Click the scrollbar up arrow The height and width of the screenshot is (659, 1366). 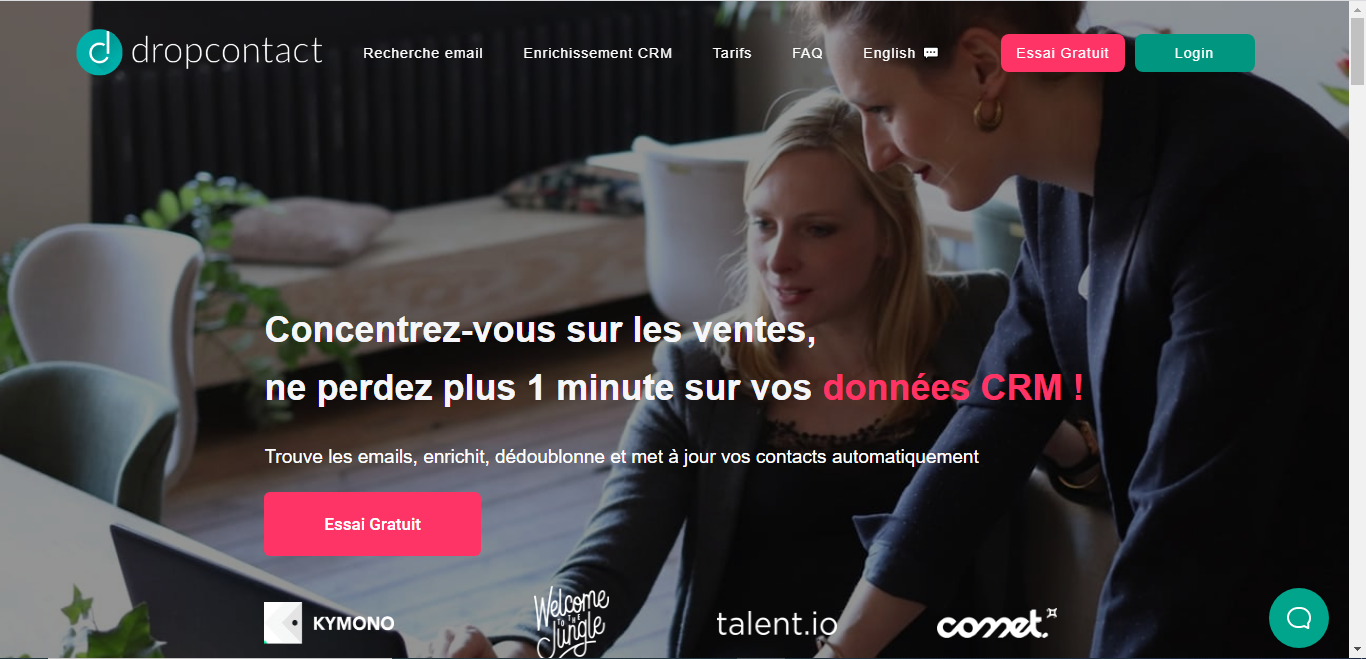1357,9
